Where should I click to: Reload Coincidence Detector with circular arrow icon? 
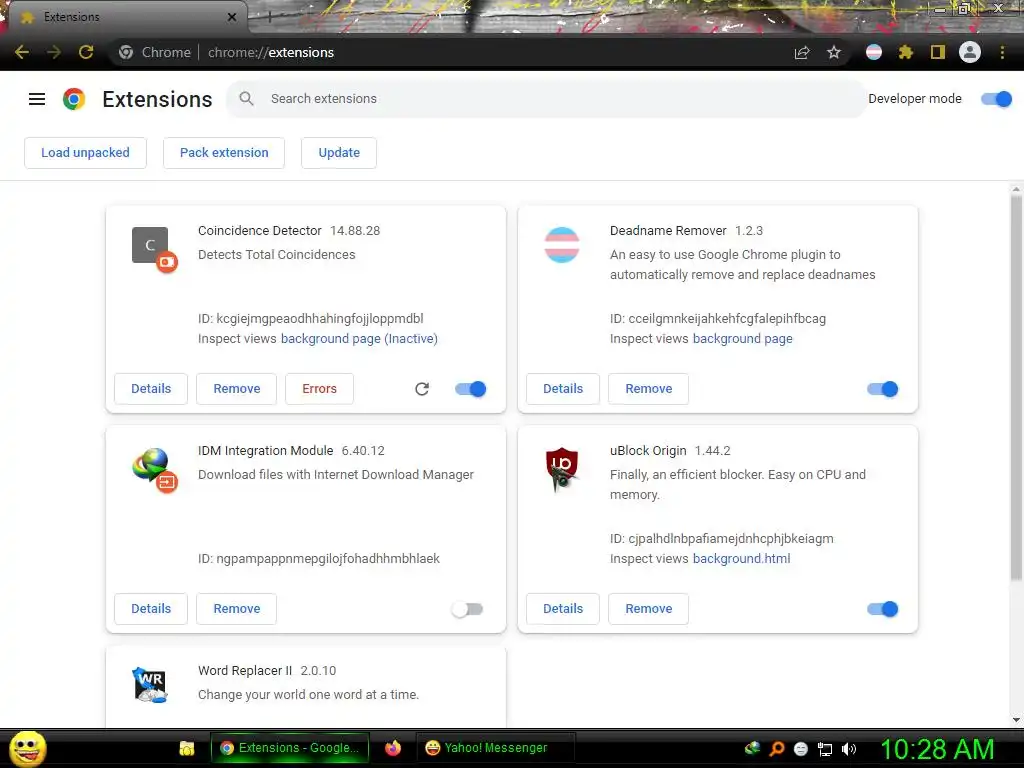(422, 389)
